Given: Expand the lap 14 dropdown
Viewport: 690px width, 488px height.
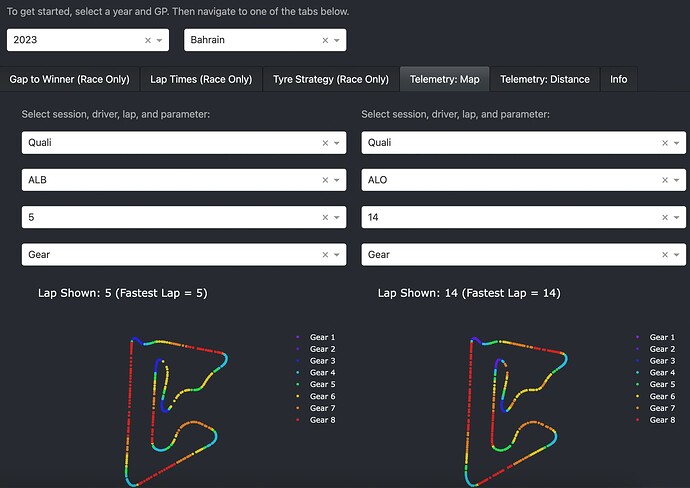Looking at the screenshot, I should pos(676,217).
